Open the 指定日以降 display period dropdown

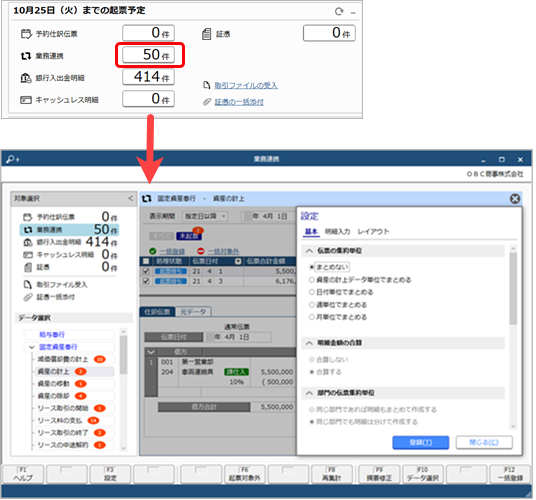205,216
